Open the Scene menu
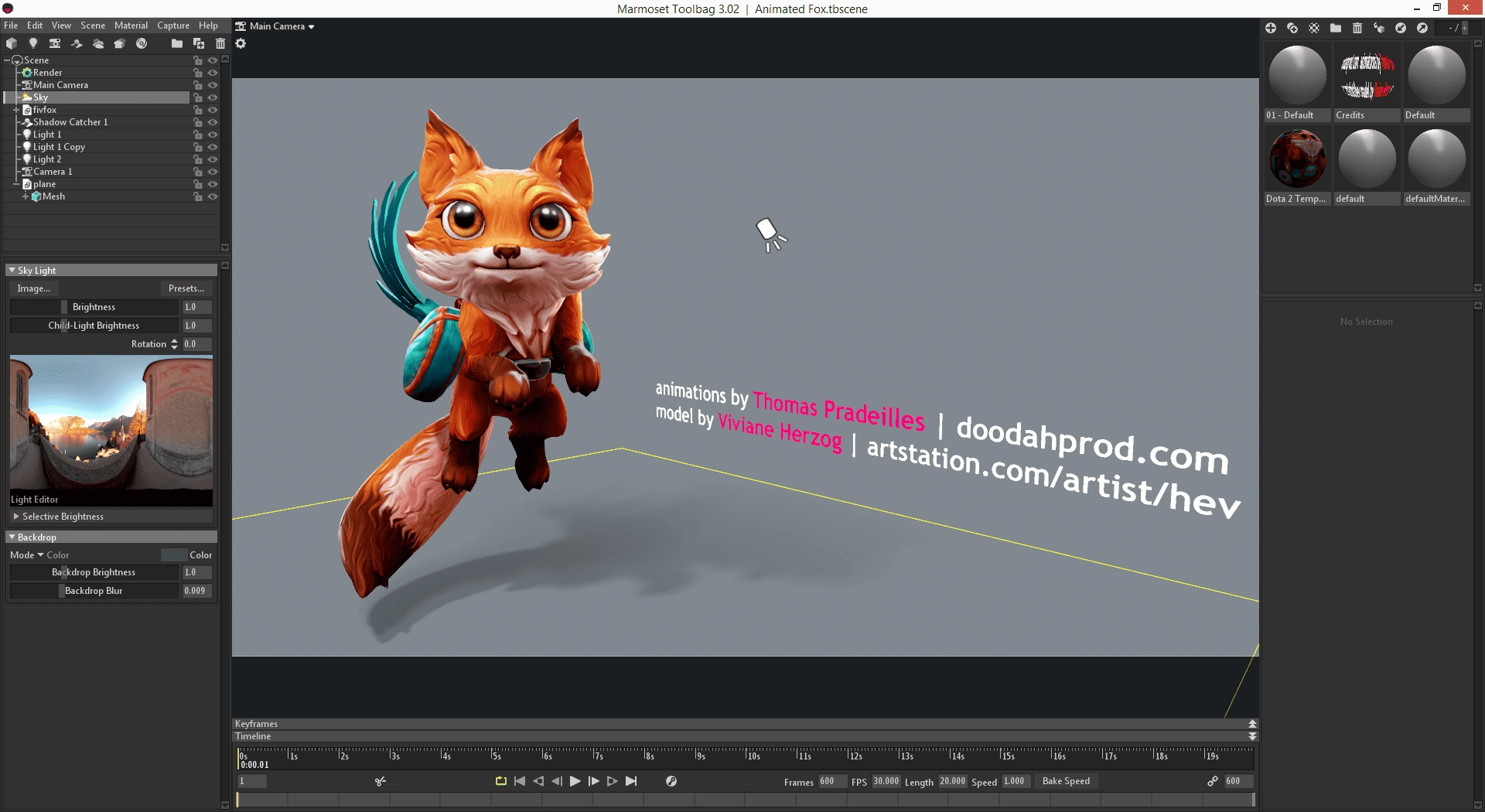 click(93, 26)
